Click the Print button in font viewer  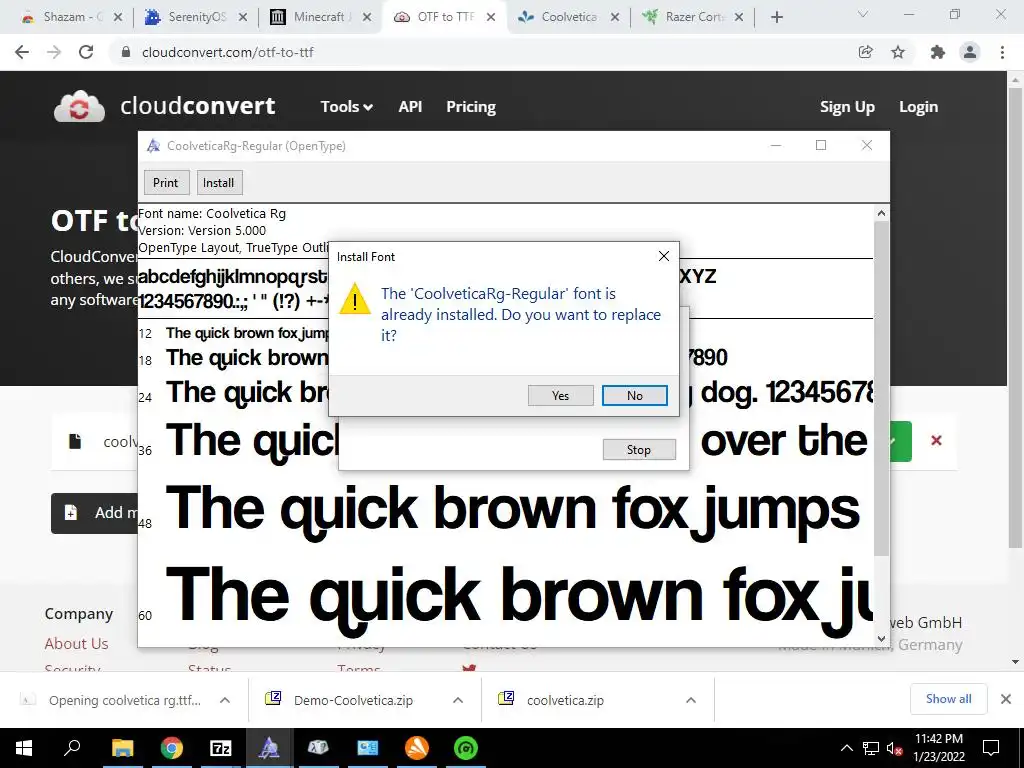tap(166, 182)
